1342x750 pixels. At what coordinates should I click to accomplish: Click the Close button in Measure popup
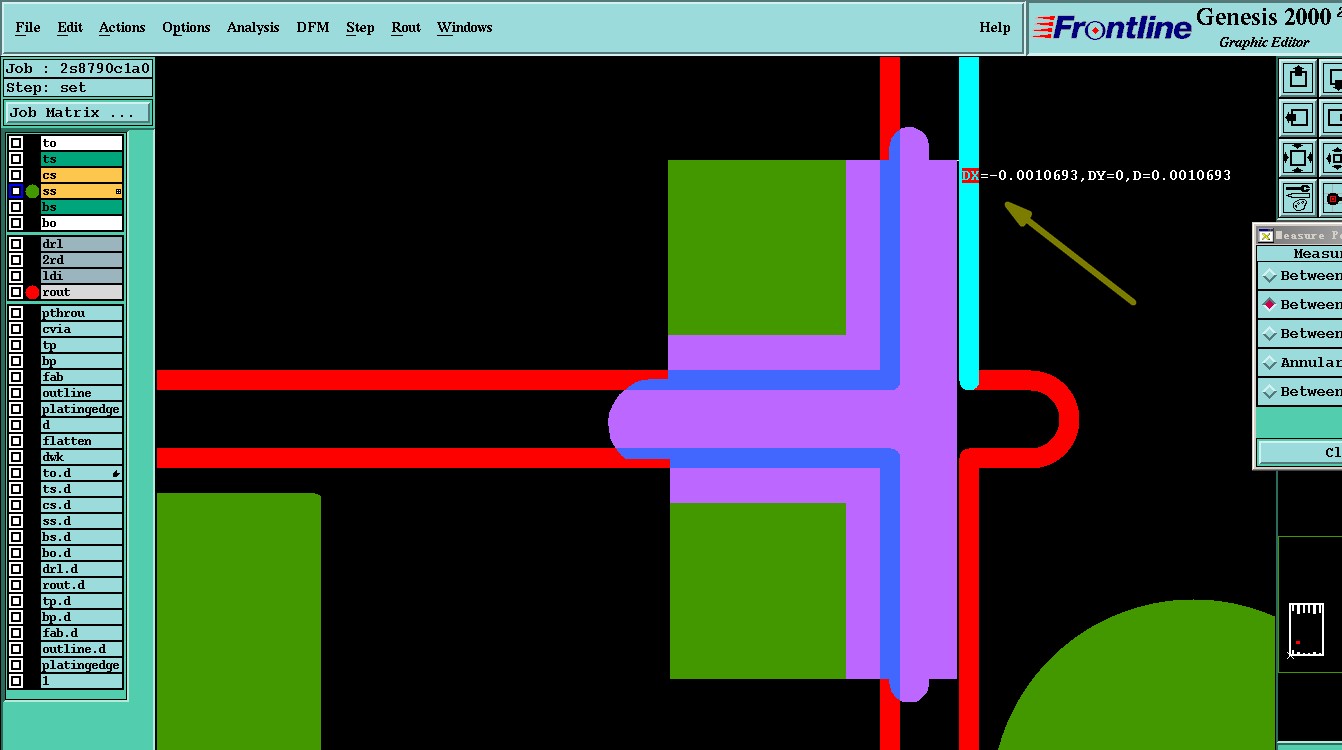(x=1300, y=453)
